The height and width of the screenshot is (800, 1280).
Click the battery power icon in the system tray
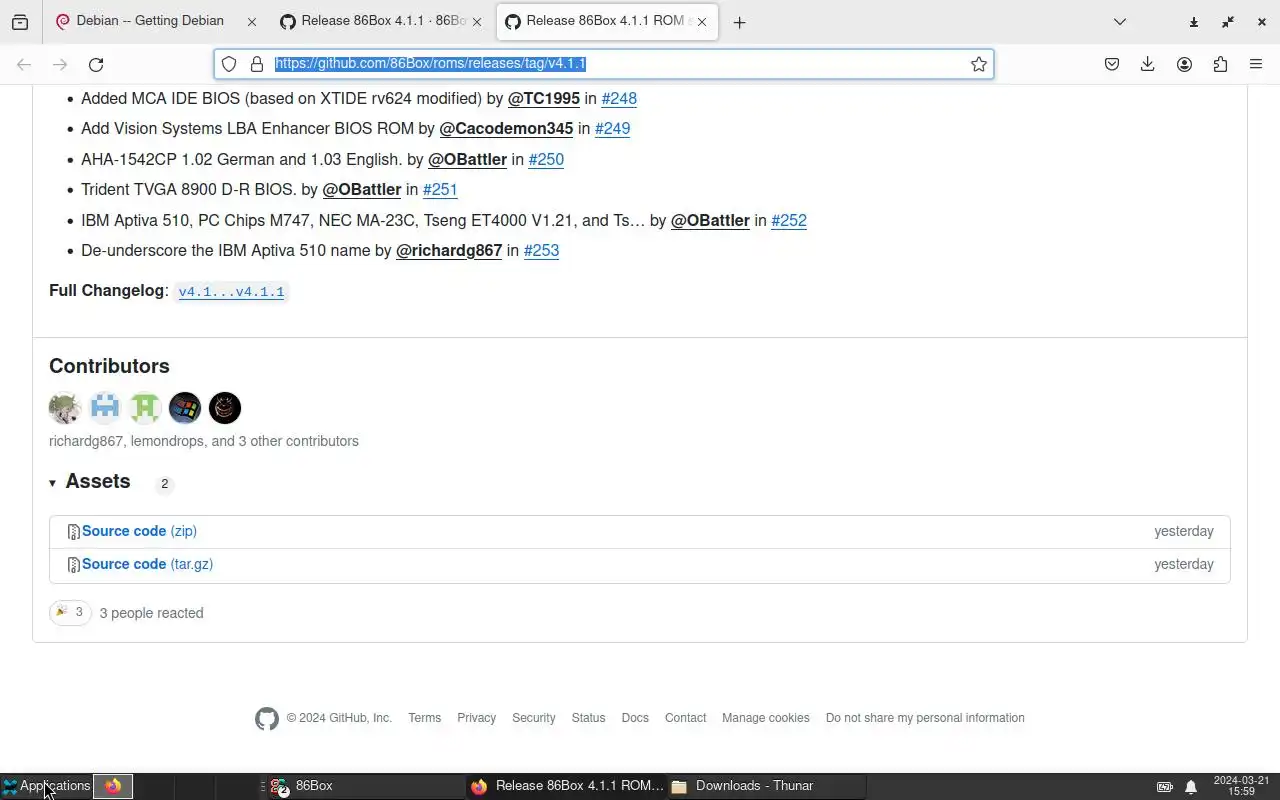point(1165,787)
